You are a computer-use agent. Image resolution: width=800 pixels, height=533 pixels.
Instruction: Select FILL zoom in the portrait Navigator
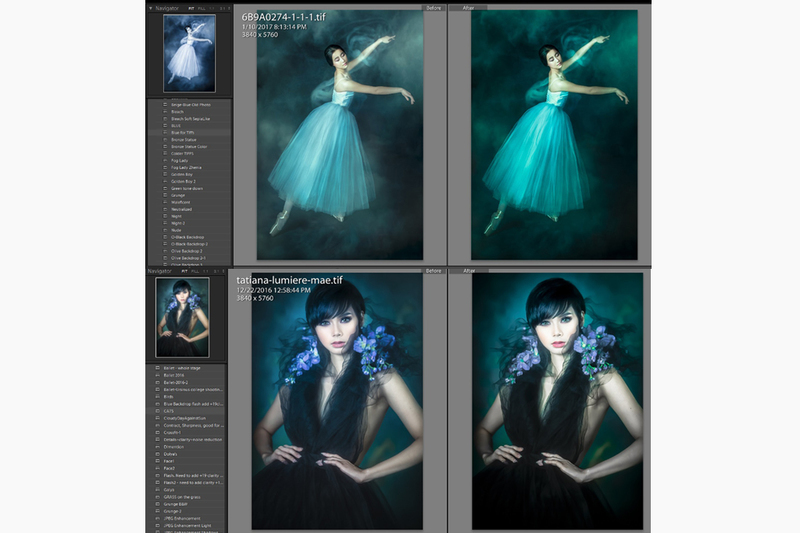195,271
